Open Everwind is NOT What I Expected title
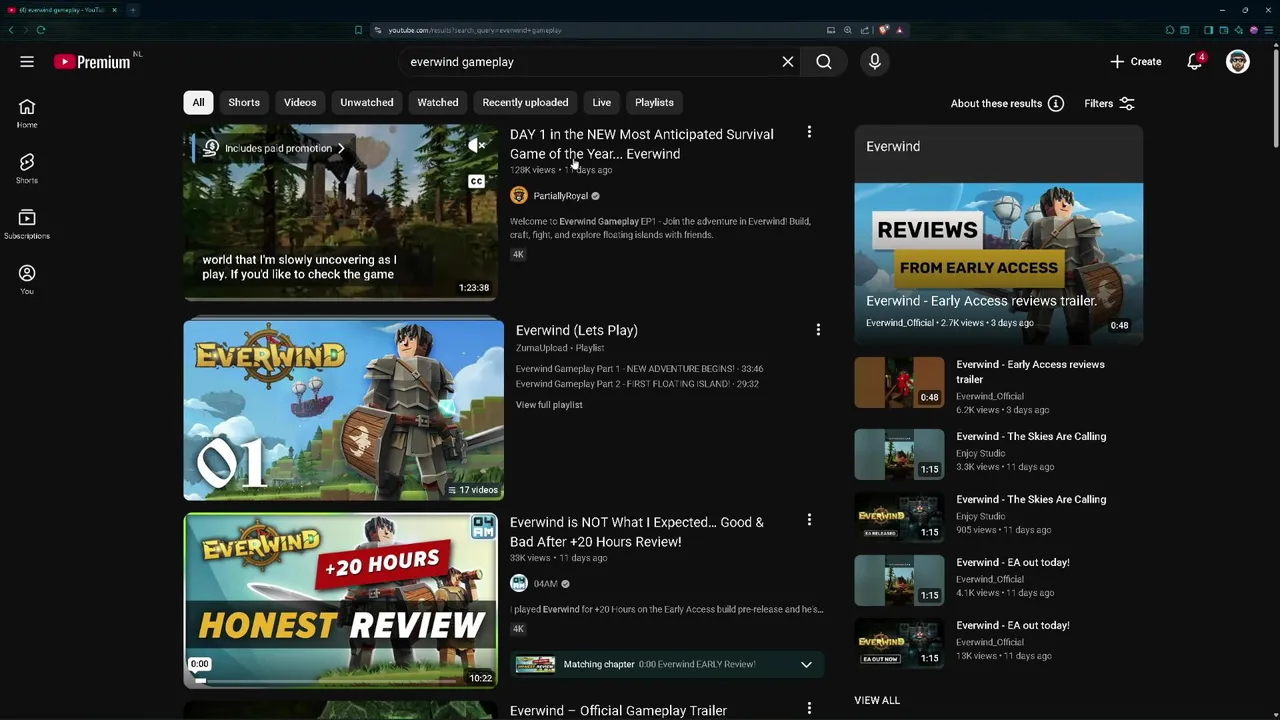 pyautogui.click(x=636, y=532)
